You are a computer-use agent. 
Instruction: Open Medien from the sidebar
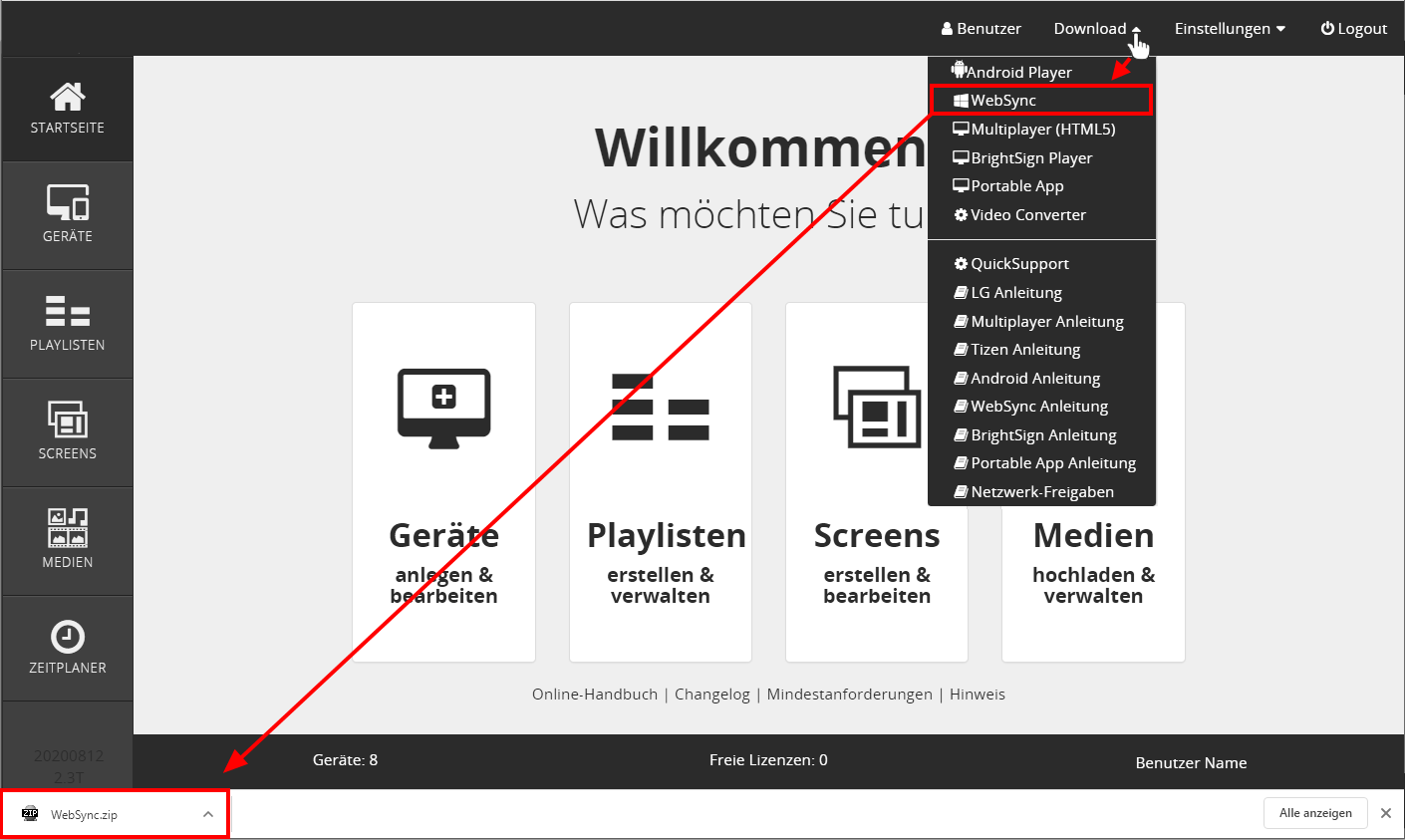point(67,528)
